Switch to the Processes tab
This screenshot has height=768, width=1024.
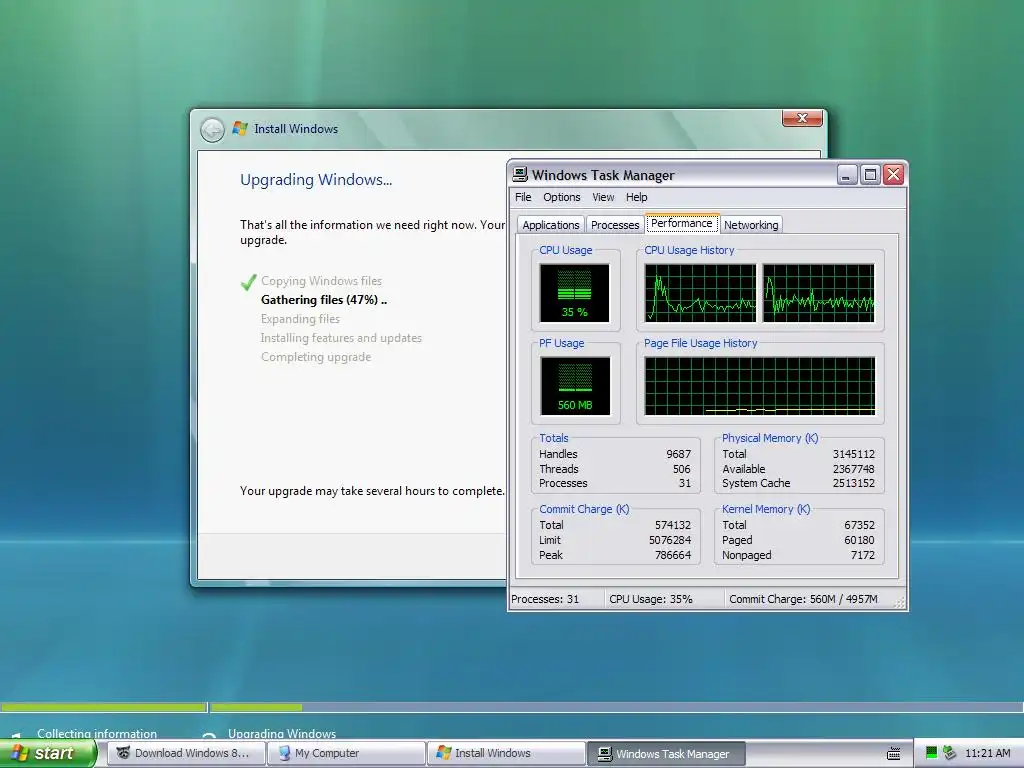pyautogui.click(x=615, y=225)
